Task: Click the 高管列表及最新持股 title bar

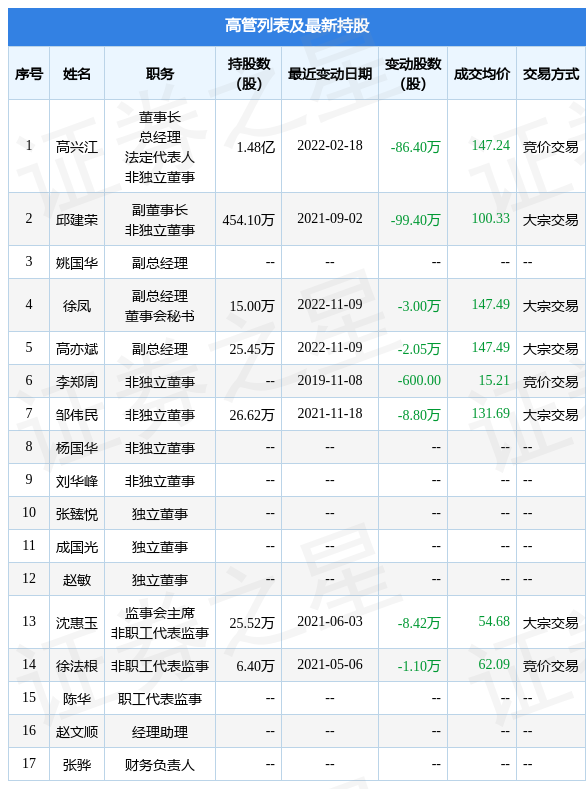Action: pyautogui.click(x=297, y=26)
